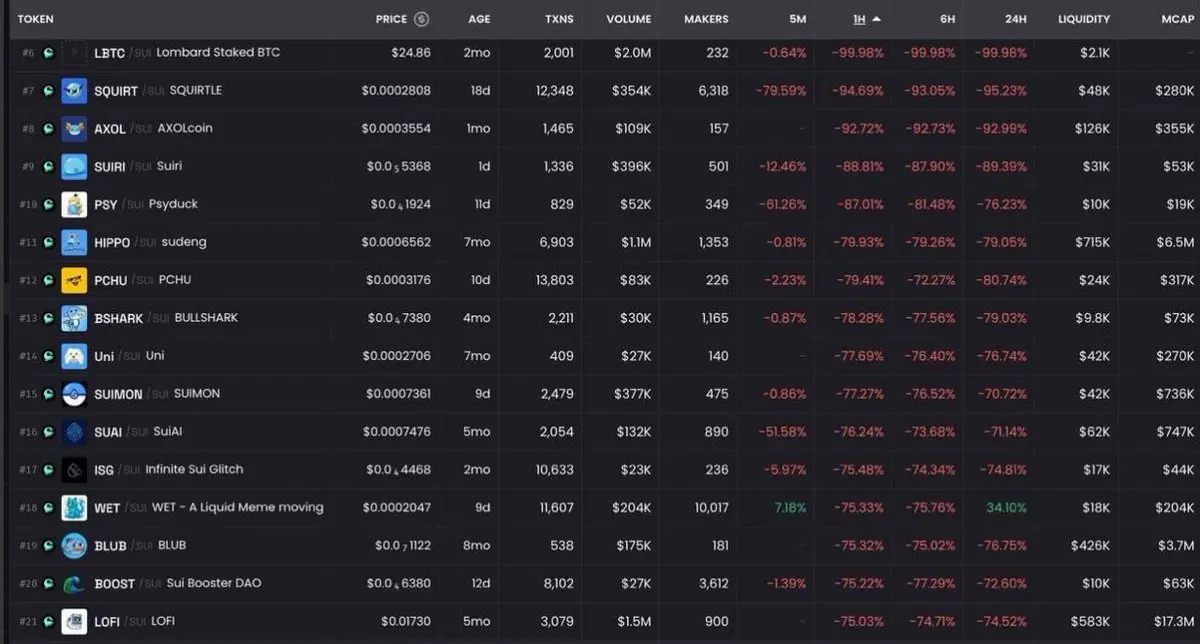Viewport: 1200px width, 644px height.
Task: Click the Sui chain icon in WET row
Action: point(48,508)
